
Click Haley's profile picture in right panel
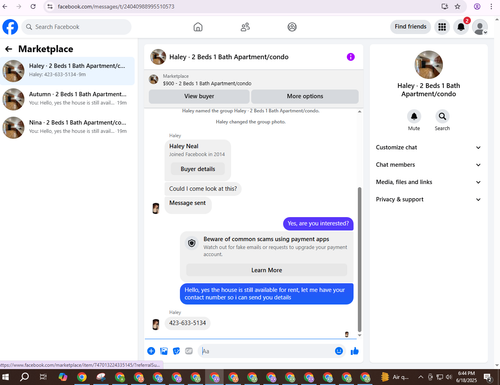(429, 65)
